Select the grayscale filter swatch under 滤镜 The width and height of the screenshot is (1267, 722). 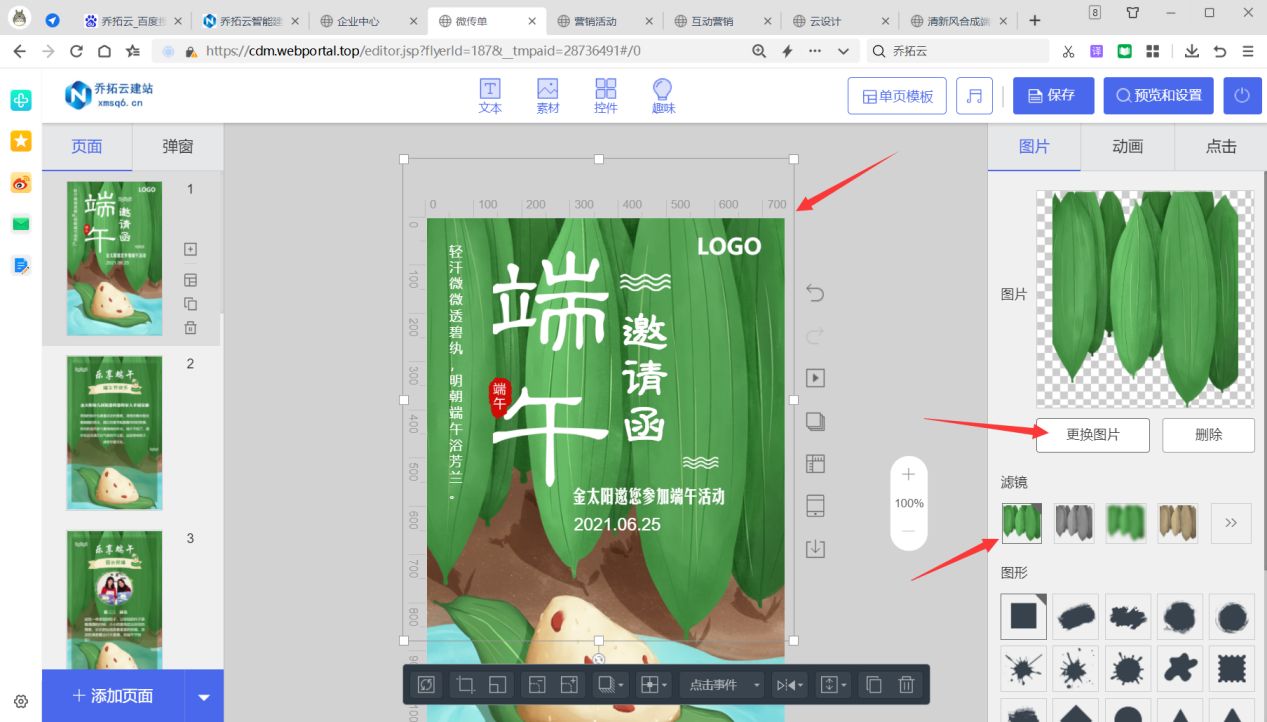[x=1073, y=523]
